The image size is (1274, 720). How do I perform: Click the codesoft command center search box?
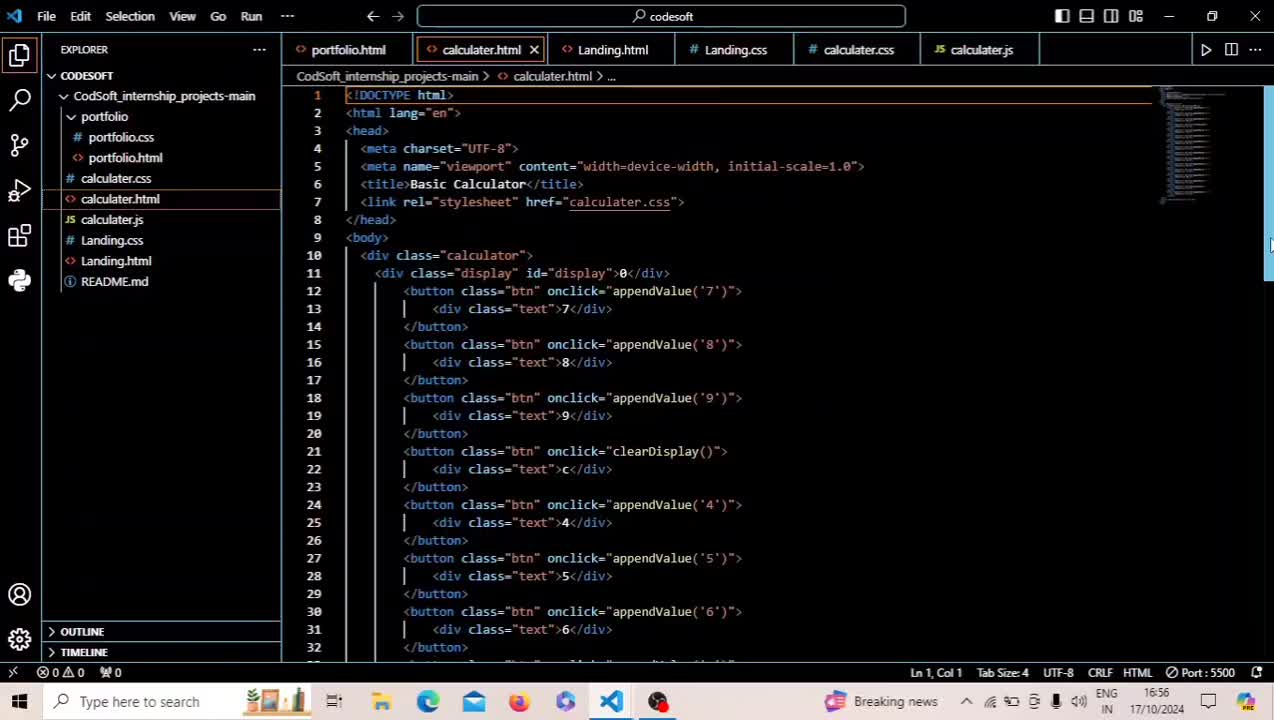661,16
